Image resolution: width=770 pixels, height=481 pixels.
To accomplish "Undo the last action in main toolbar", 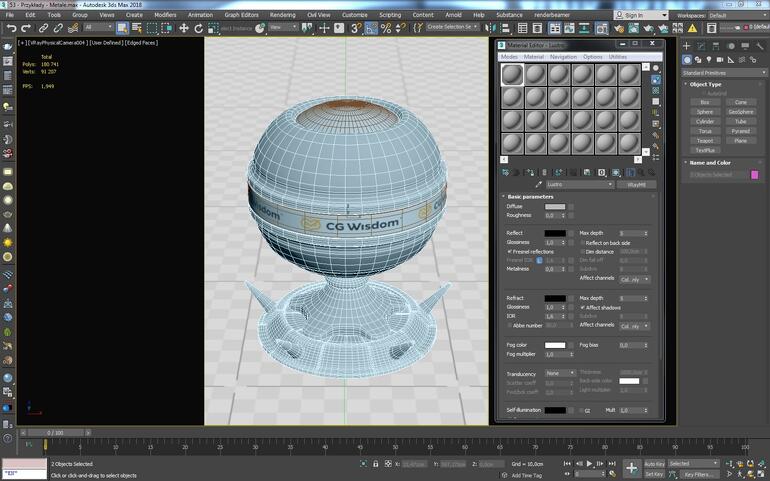I will pyautogui.click(x=11, y=28).
